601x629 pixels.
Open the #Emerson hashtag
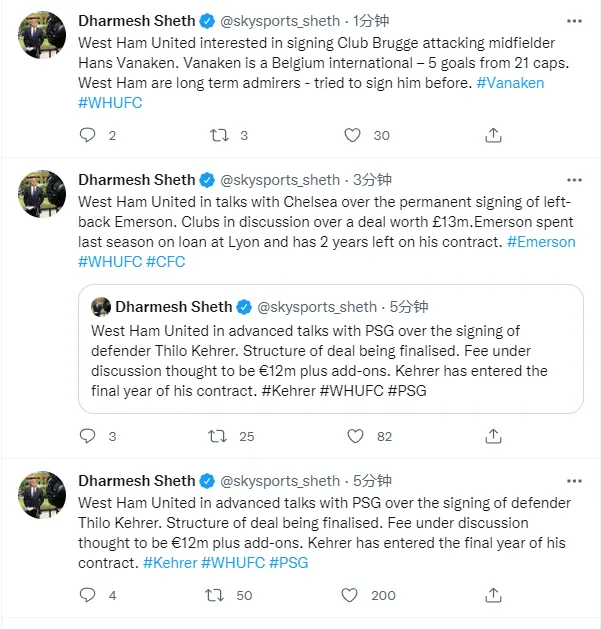(541, 242)
